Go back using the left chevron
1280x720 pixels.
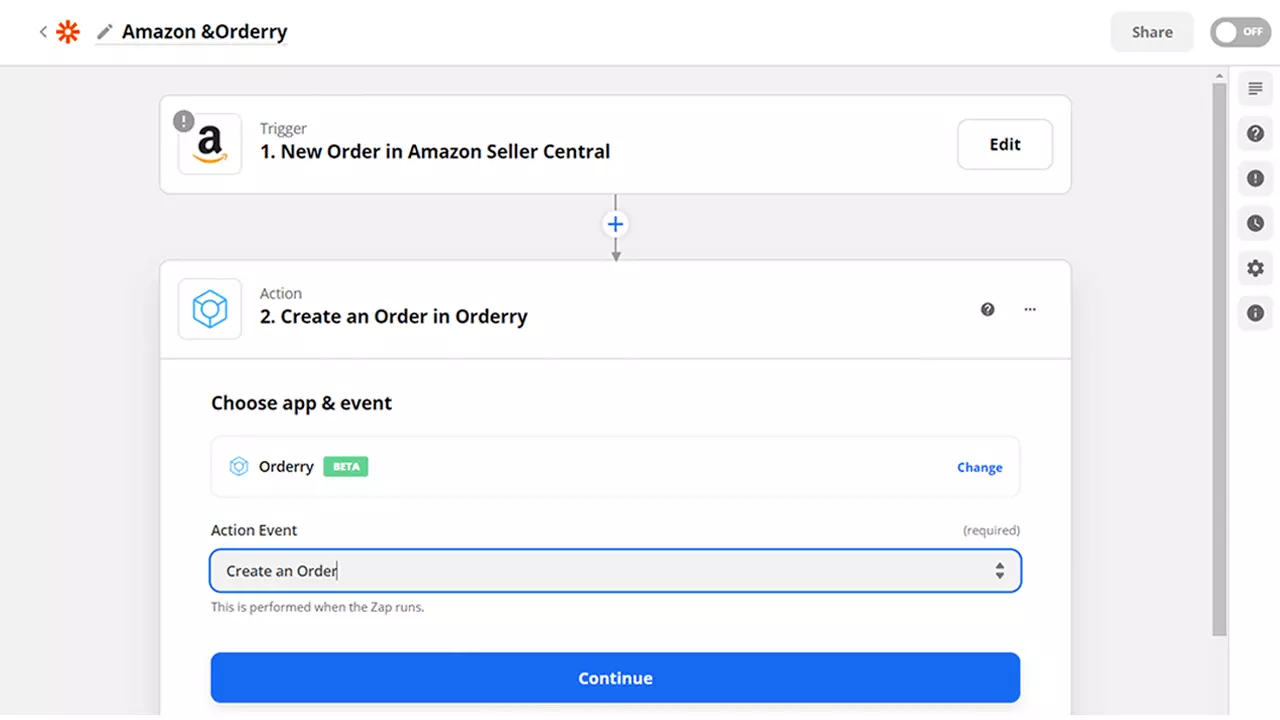43,32
